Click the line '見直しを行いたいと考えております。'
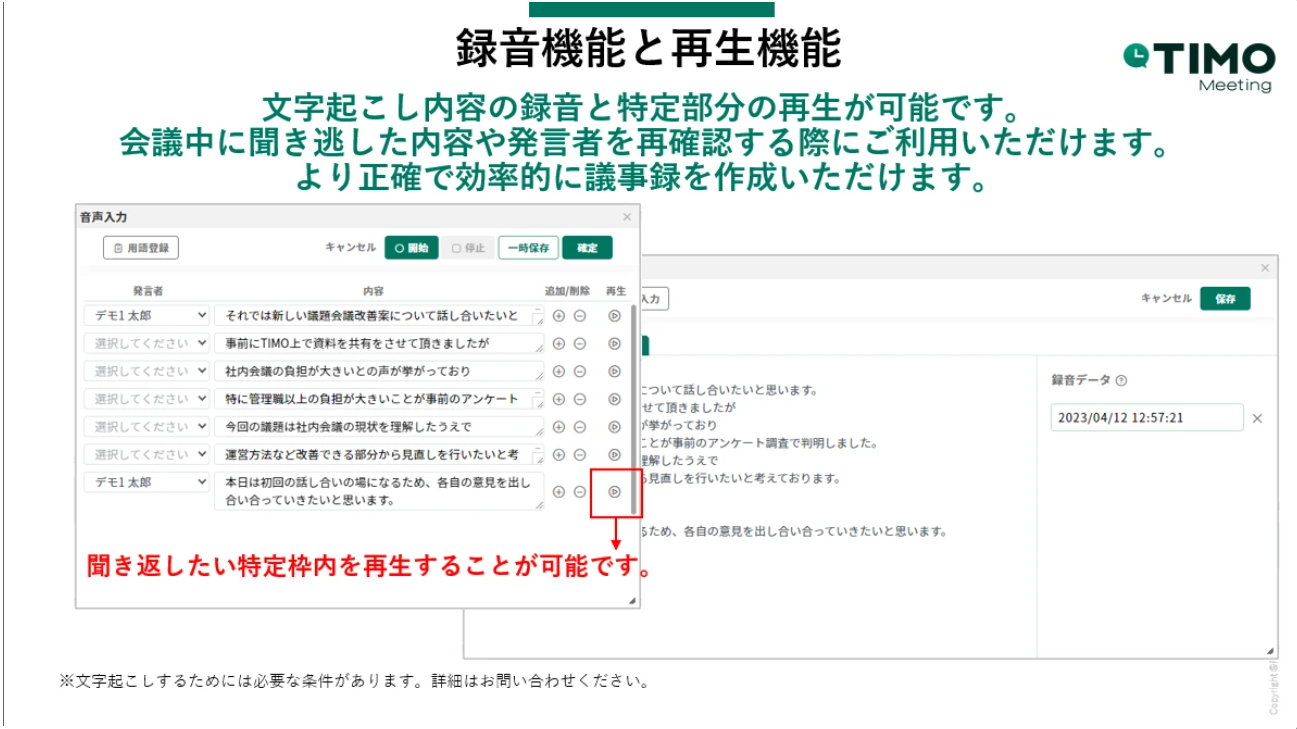Screen dimensions: 1297x729 (x=745, y=478)
